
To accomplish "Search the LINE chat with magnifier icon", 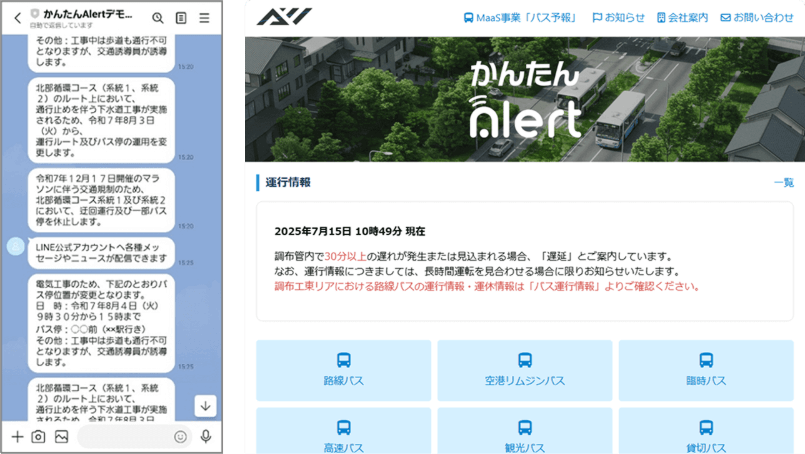I will [x=158, y=18].
